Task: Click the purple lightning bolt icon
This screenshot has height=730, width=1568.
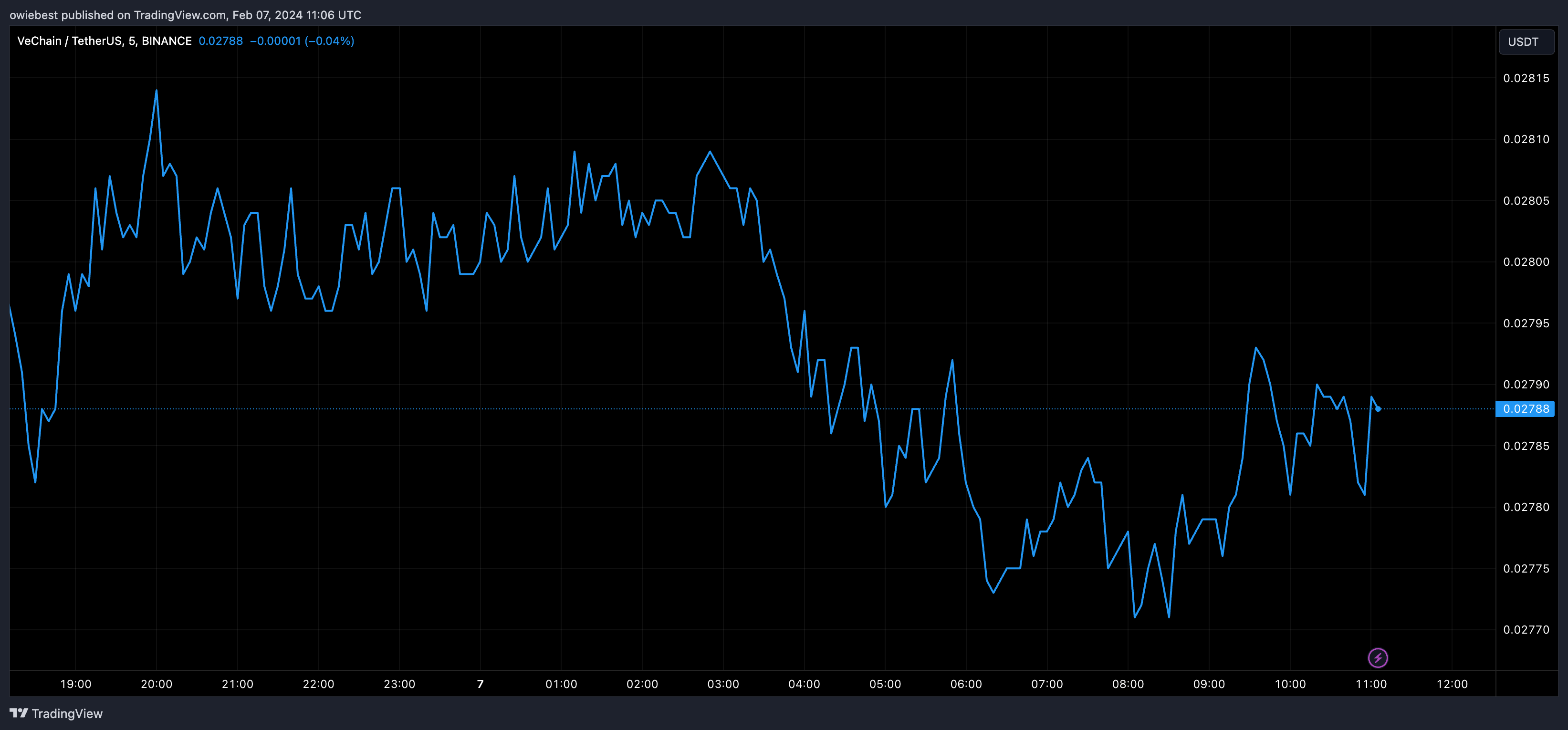Action: click(1378, 657)
